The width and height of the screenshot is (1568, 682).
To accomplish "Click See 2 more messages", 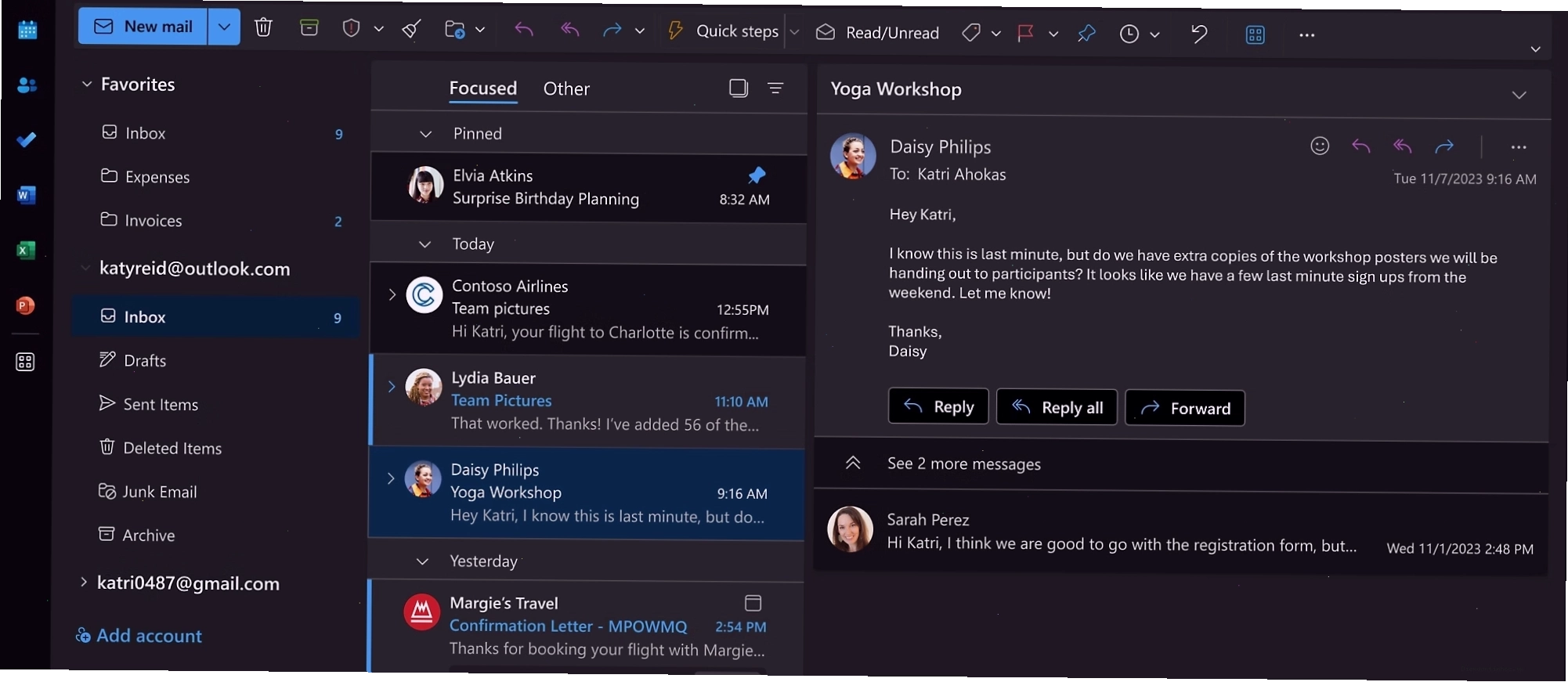I will (x=963, y=464).
